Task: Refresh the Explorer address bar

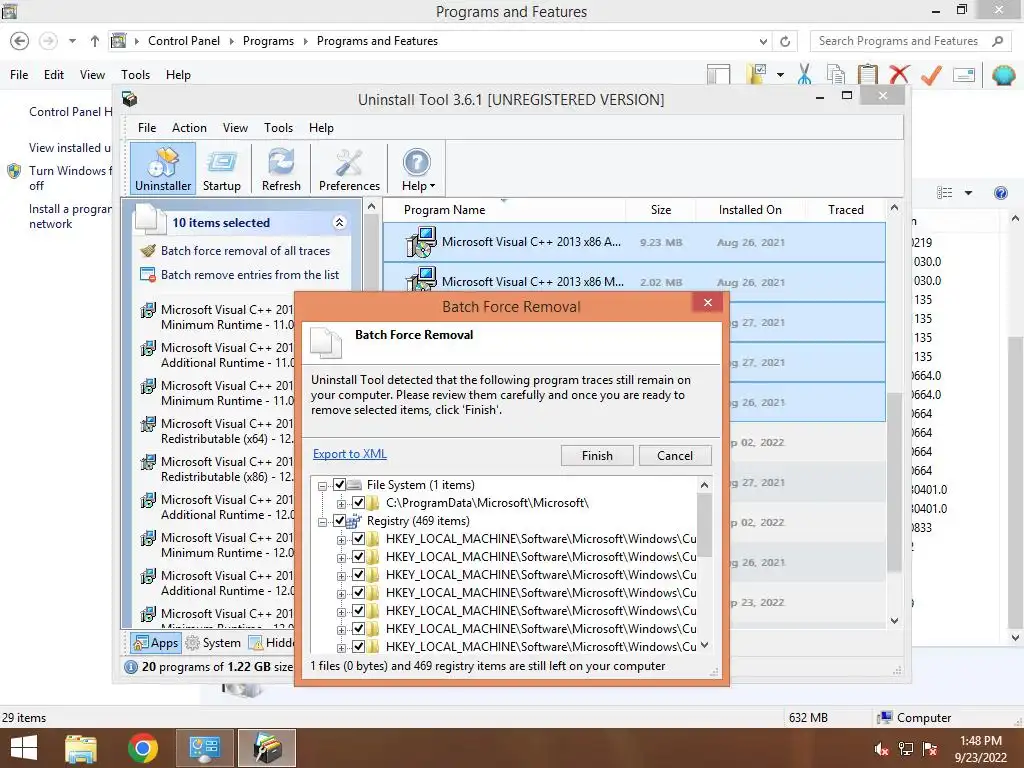Action: (785, 42)
